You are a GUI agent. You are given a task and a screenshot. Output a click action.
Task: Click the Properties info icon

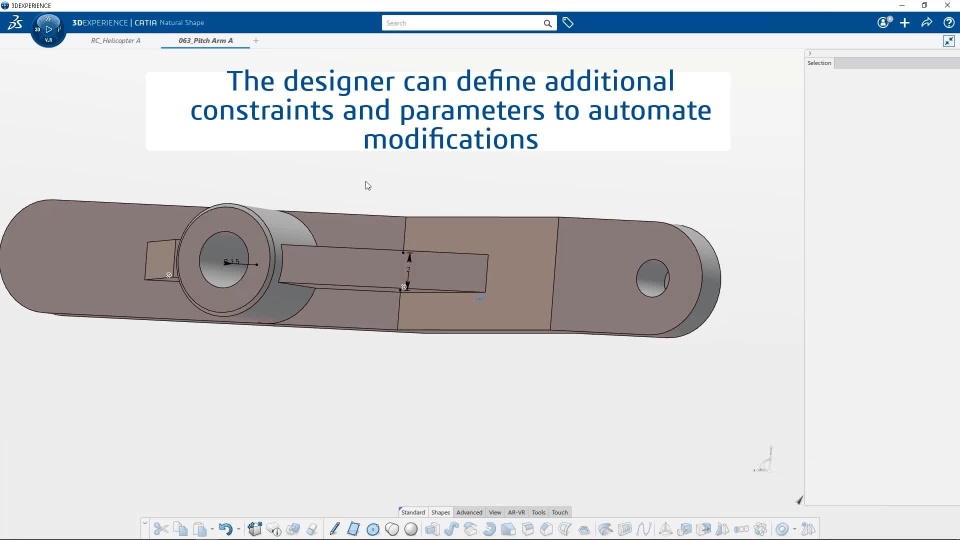tap(274, 529)
